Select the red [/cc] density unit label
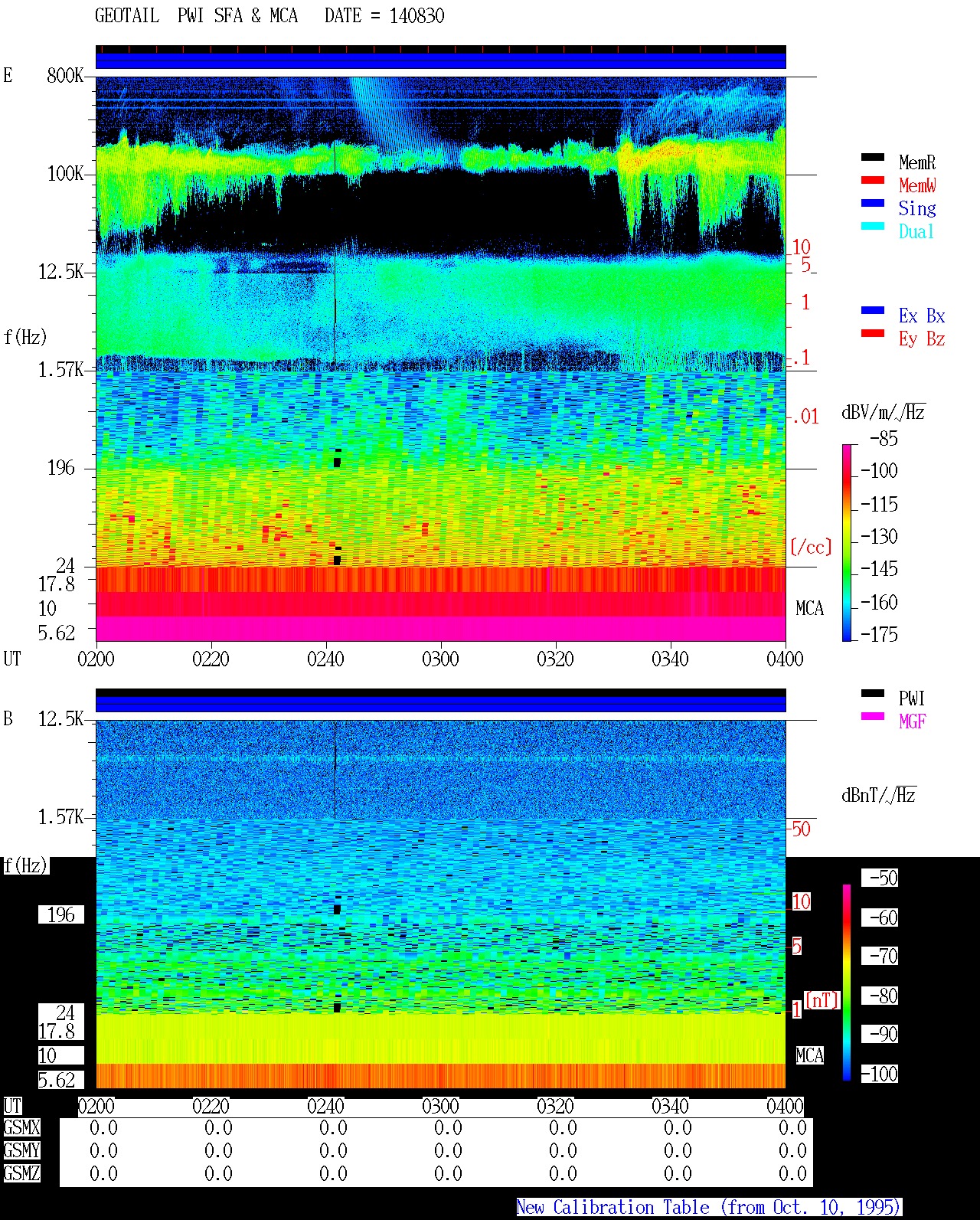980x1220 pixels. (811, 547)
